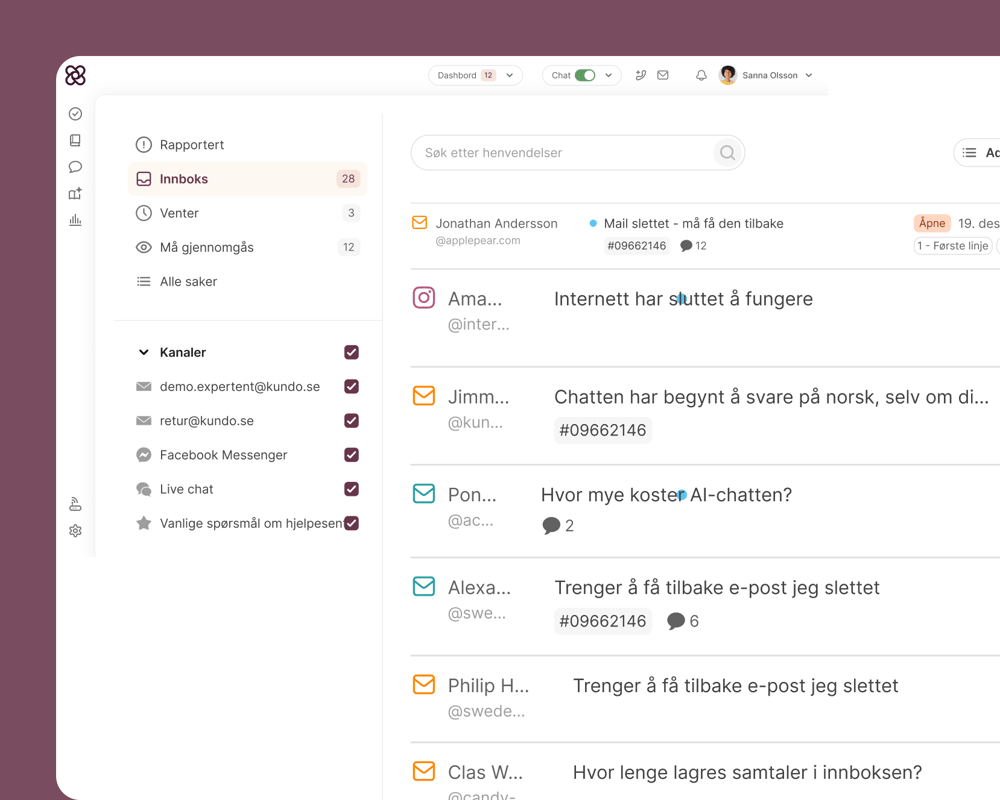The width and height of the screenshot is (1000, 800).
Task: Click #09662146 tag on Jimm... ticket
Action: [603, 430]
